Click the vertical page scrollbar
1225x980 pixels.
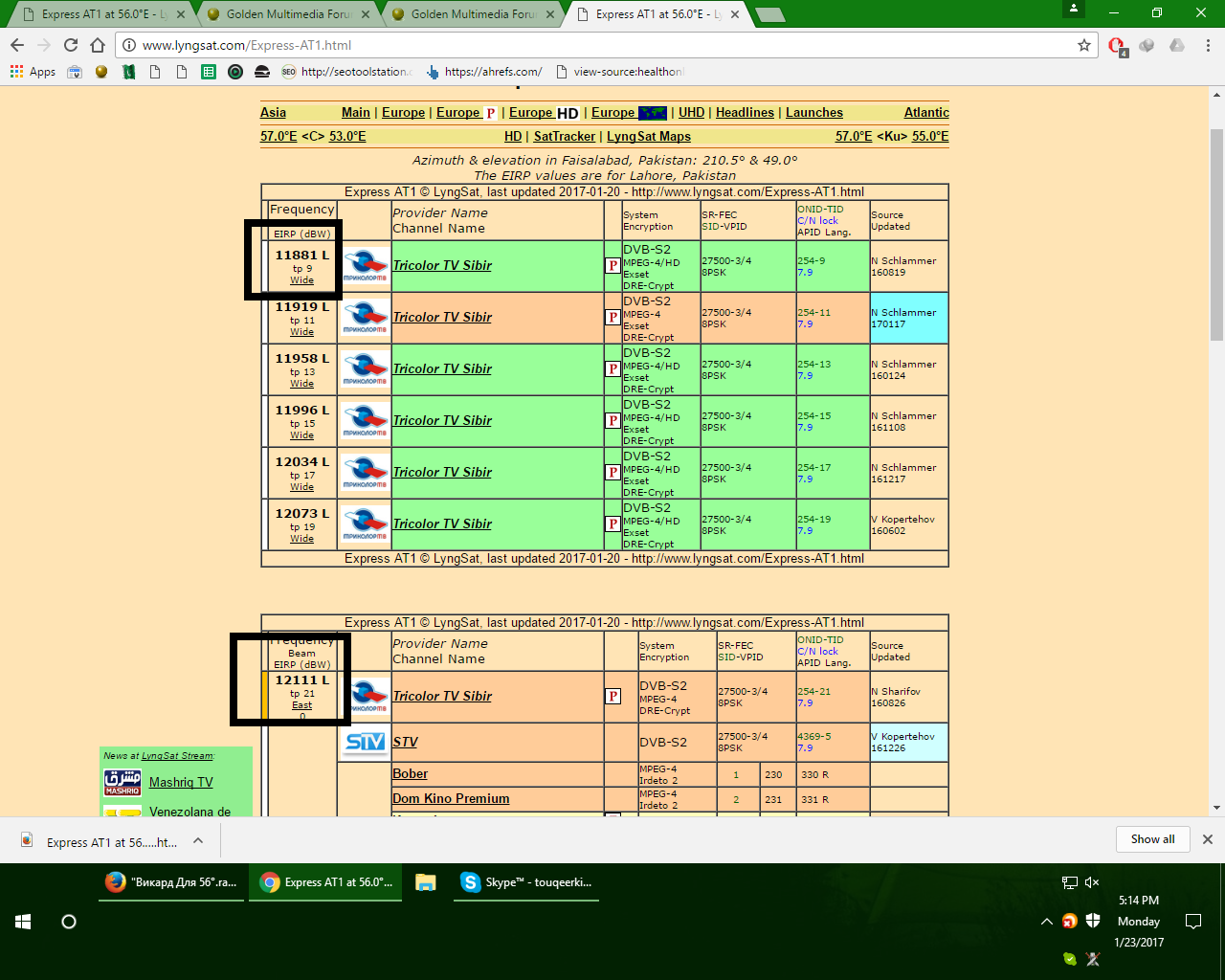click(x=1217, y=234)
